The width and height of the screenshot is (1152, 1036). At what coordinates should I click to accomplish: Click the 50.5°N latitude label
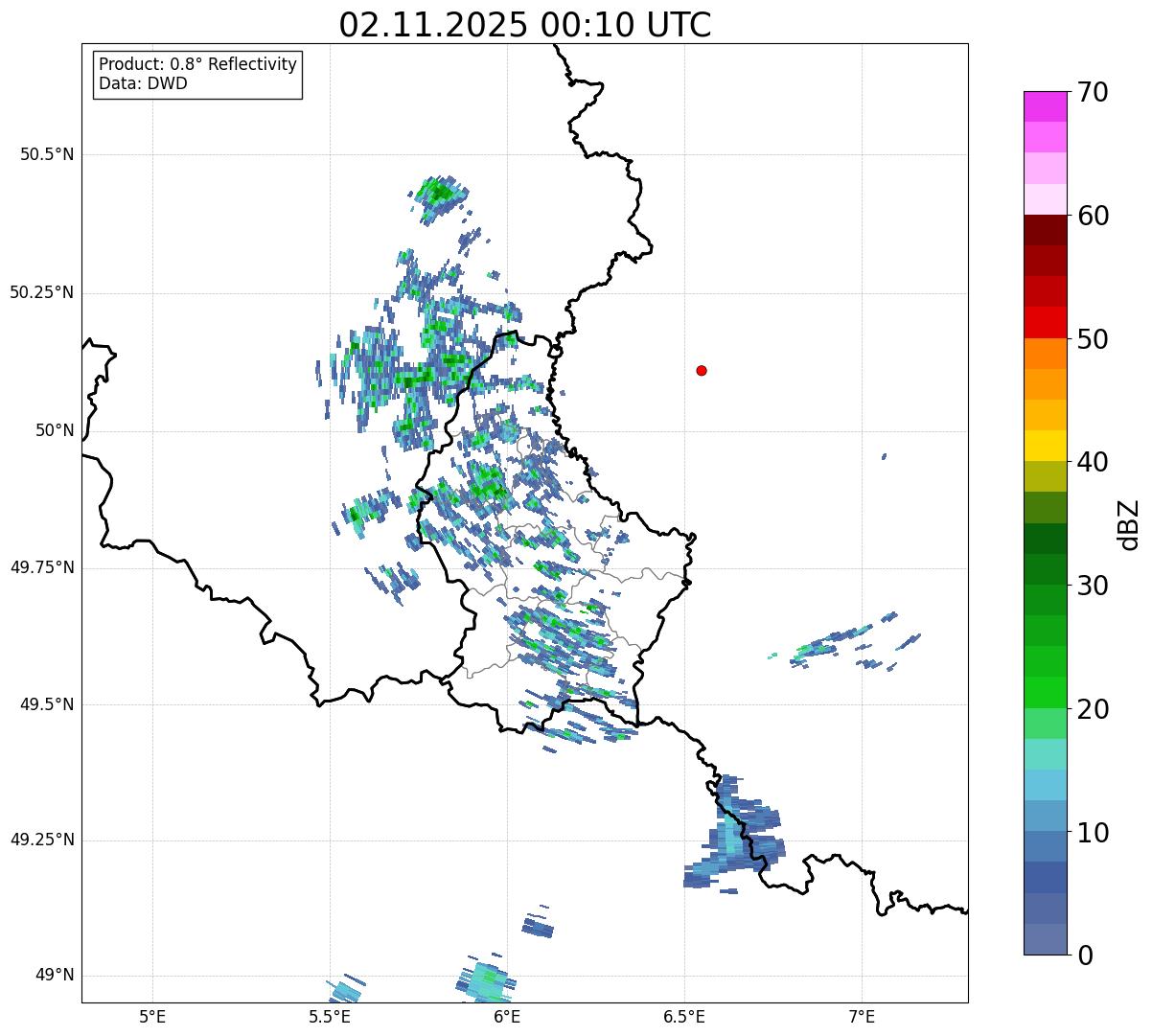47,154
